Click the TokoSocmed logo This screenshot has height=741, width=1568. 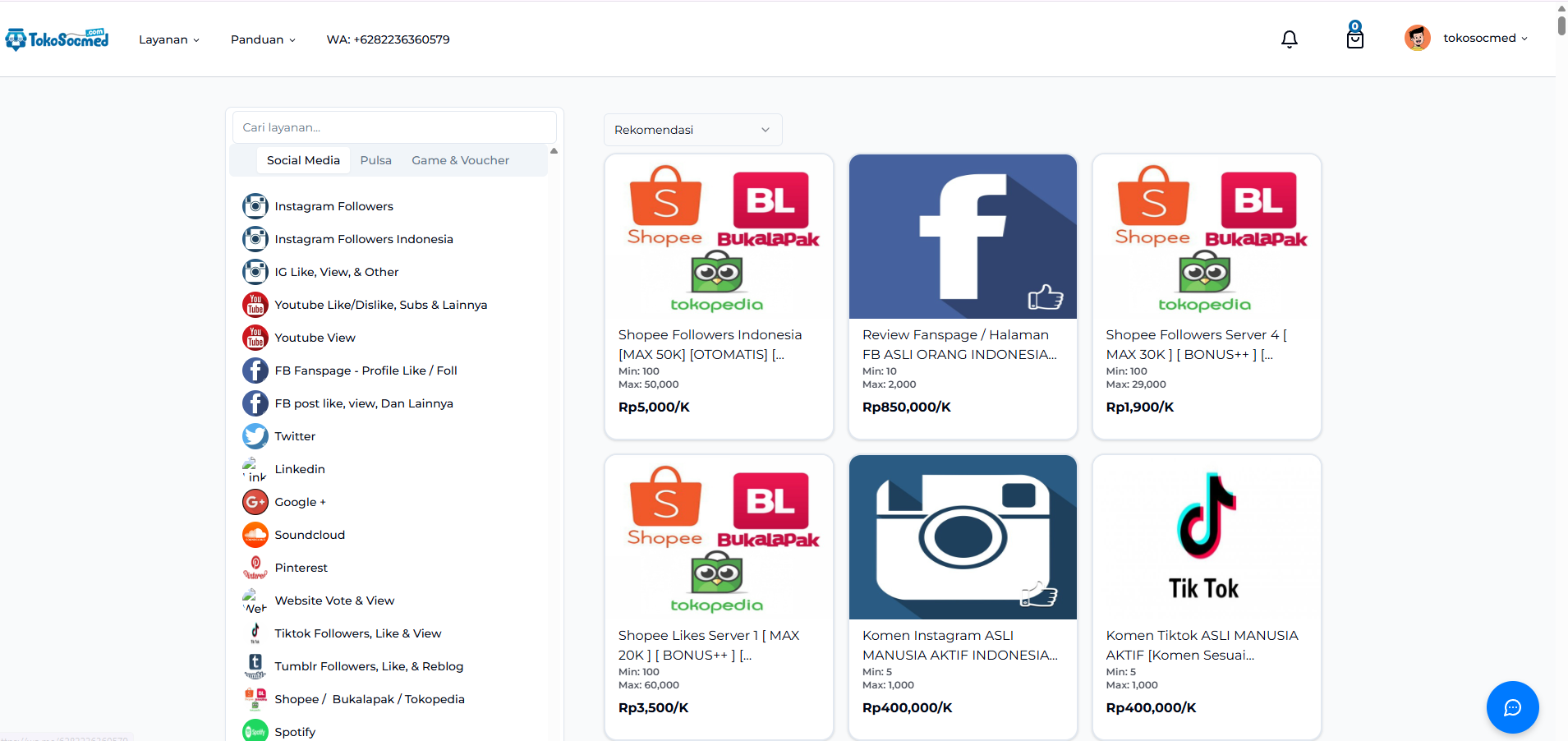(57, 39)
